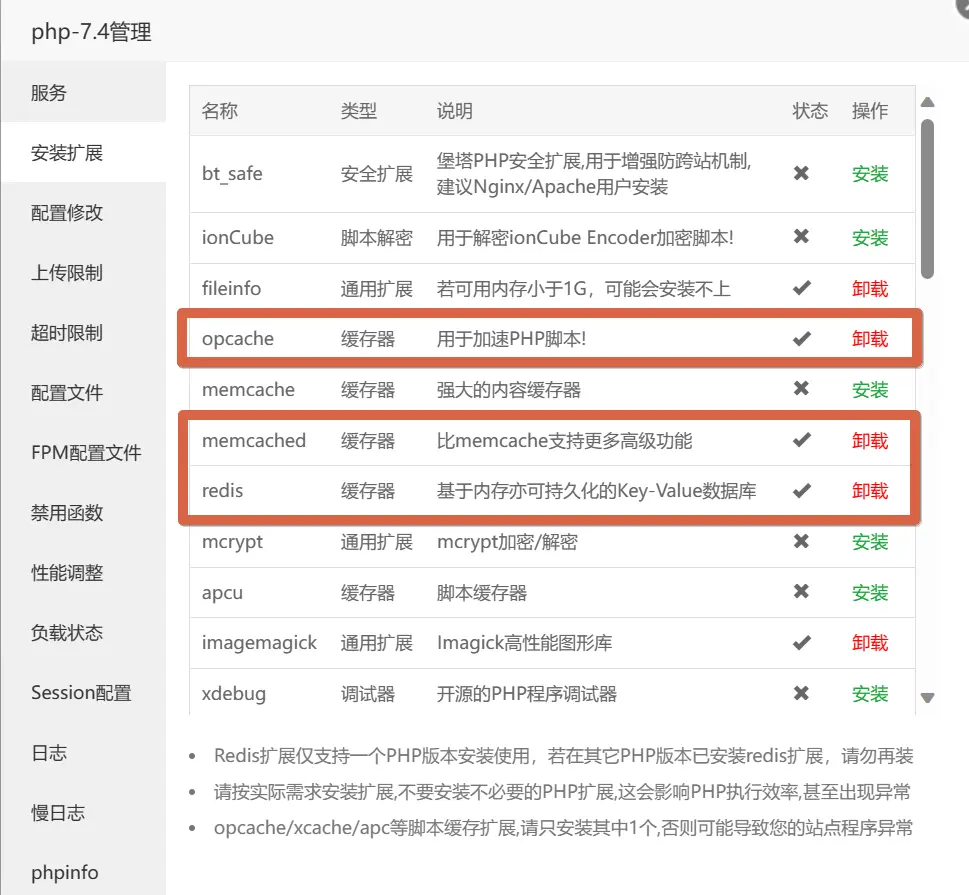Uninstall the memcached extension
The image size is (969, 895).
tap(870, 440)
